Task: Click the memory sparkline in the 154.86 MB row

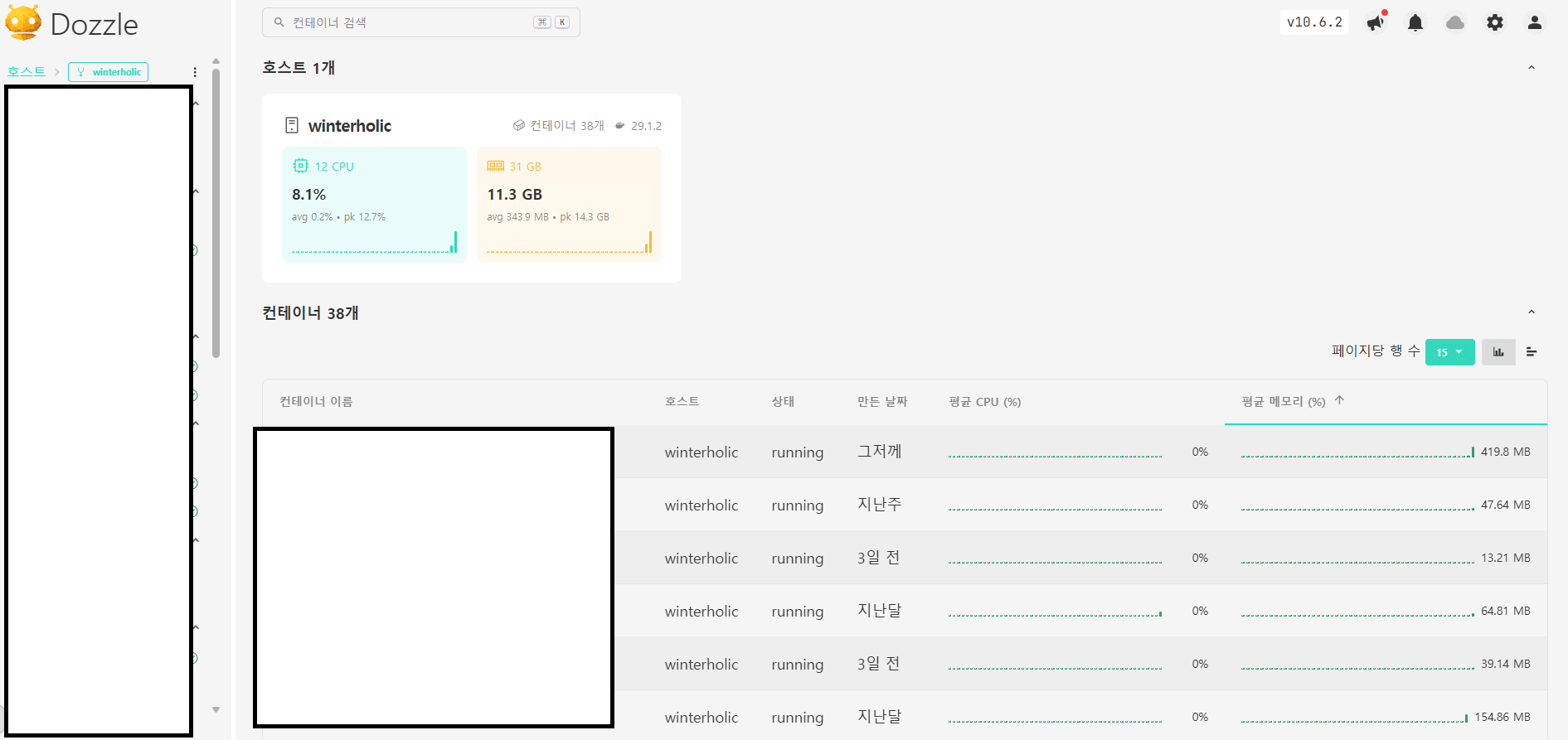Action: (1354, 717)
